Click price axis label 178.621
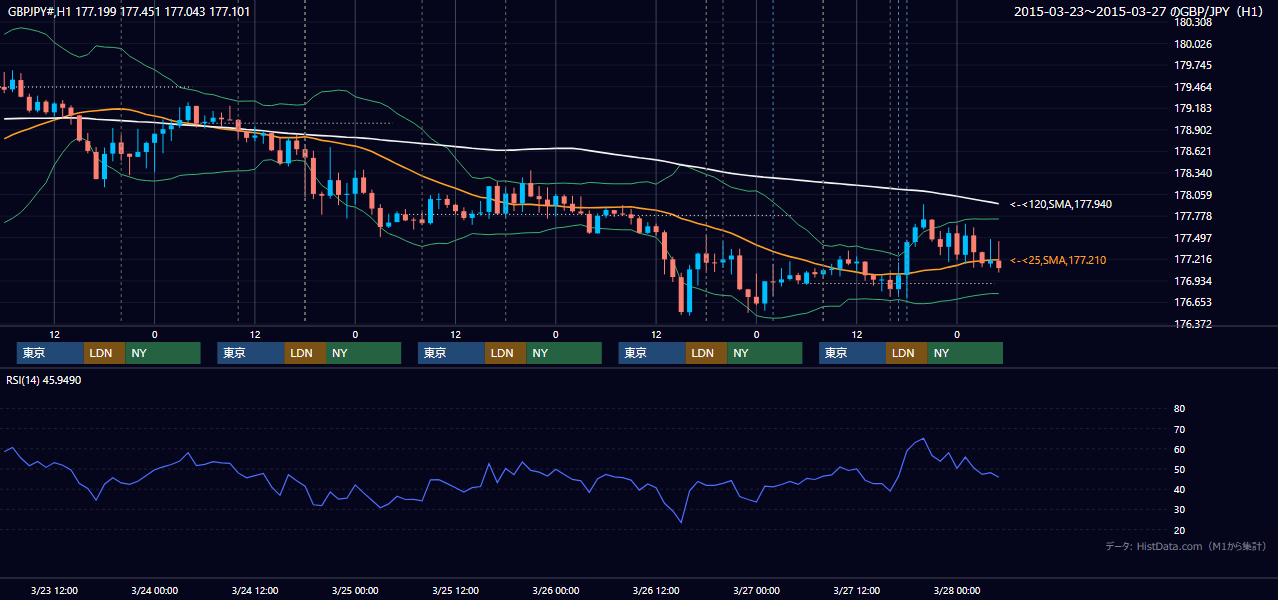 1192,151
